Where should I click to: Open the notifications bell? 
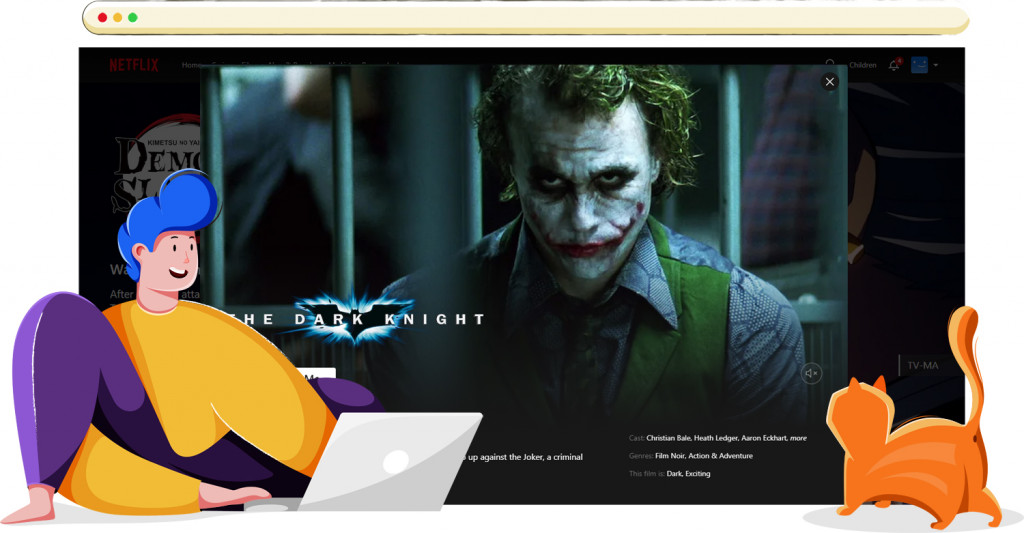(894, 65)
